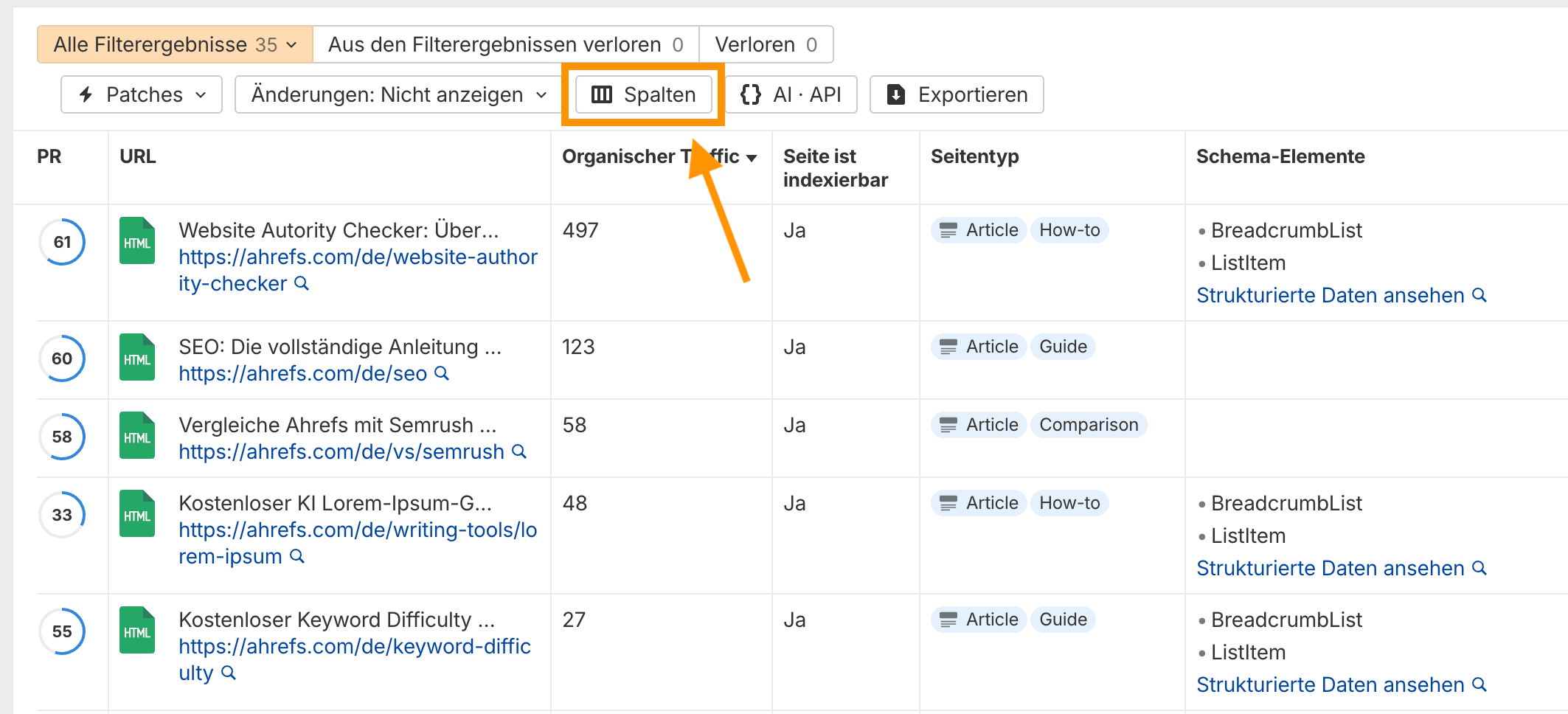Click HTML file icon for Website Autority Checker
The width and height of the screenshot is (1568, 714).
[x=137, y=240]
